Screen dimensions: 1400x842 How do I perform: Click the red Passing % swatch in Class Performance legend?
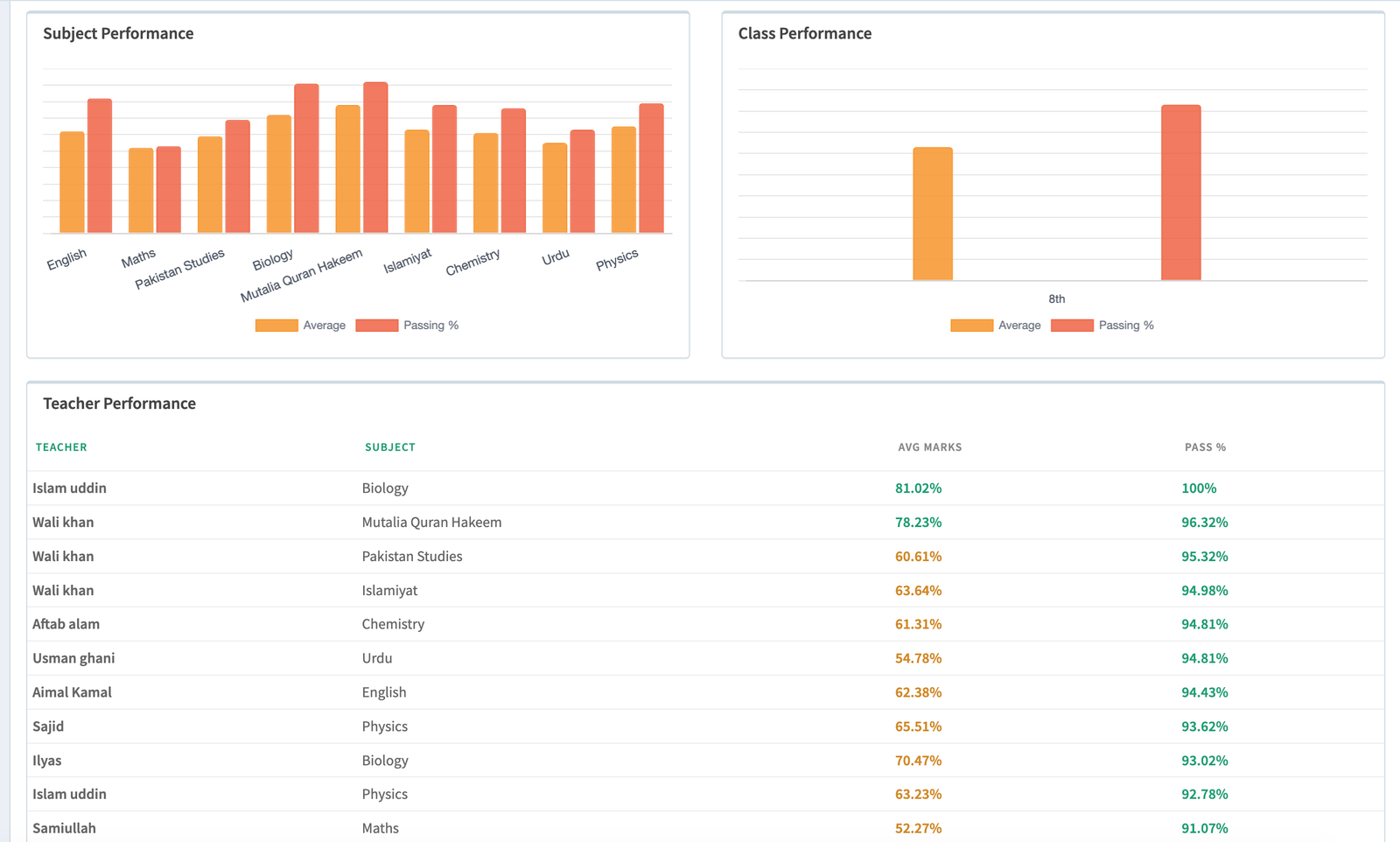click(1073, 326)
